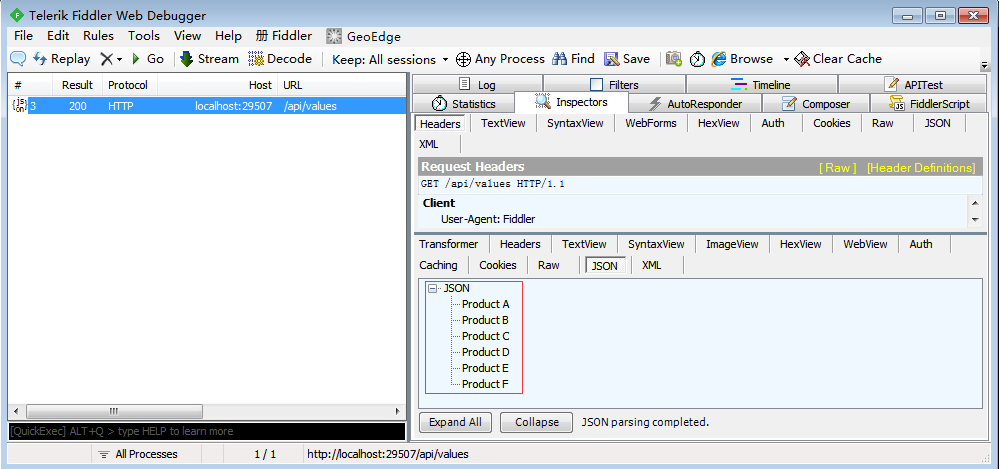1000x469 pixels.
Task: Click the timer stopwatch icon
Action: (697, 59)
